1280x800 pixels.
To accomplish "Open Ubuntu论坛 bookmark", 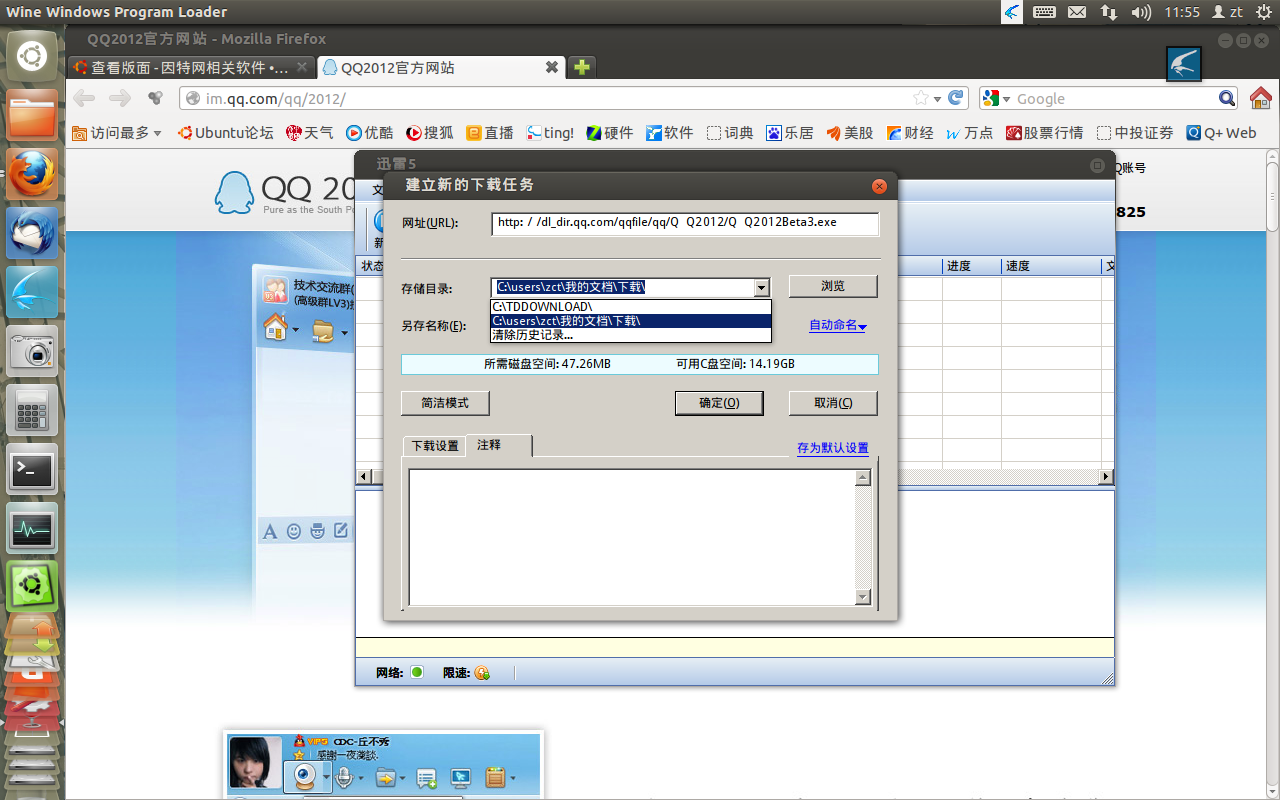I will (225, 132).
